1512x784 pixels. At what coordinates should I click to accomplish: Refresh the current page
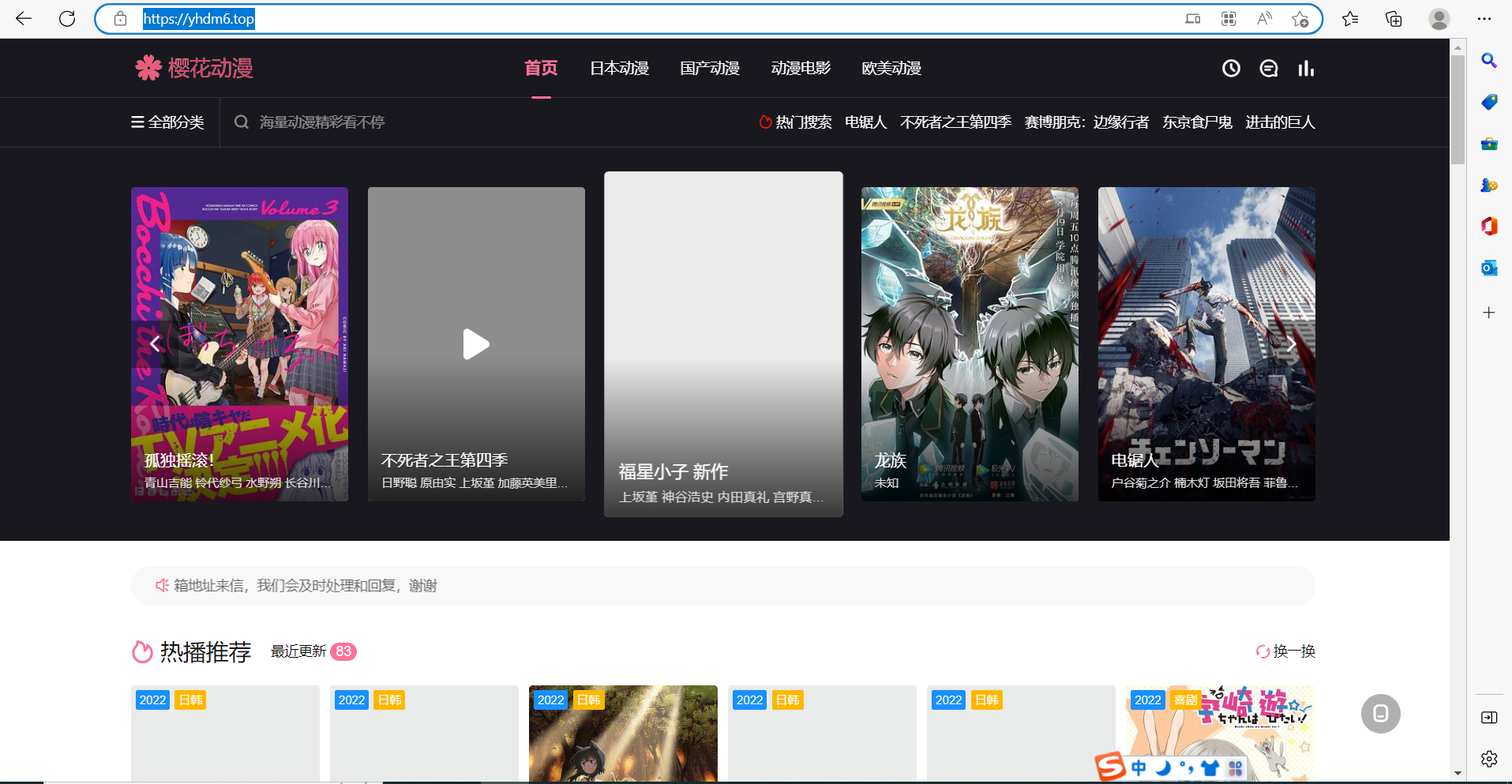coord(67,19)
